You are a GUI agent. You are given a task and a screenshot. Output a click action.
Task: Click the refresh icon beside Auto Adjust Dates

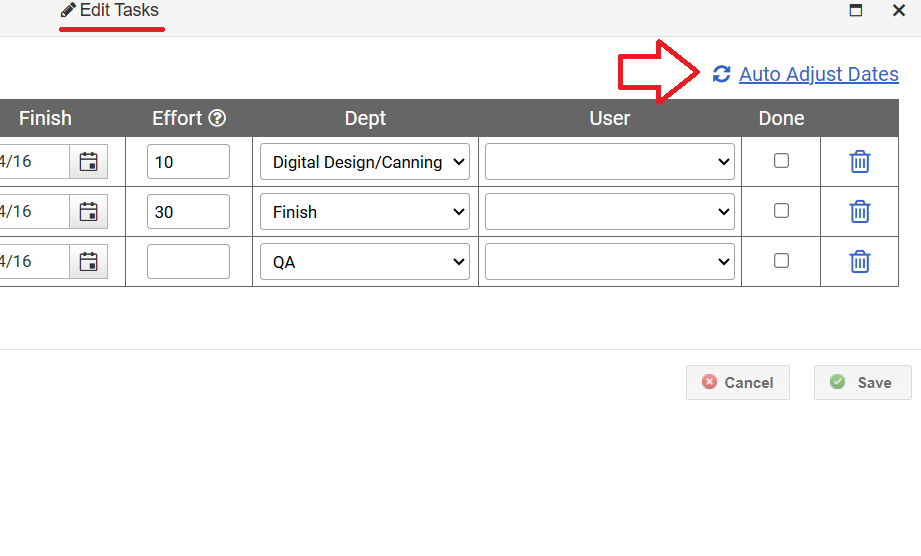721,74
